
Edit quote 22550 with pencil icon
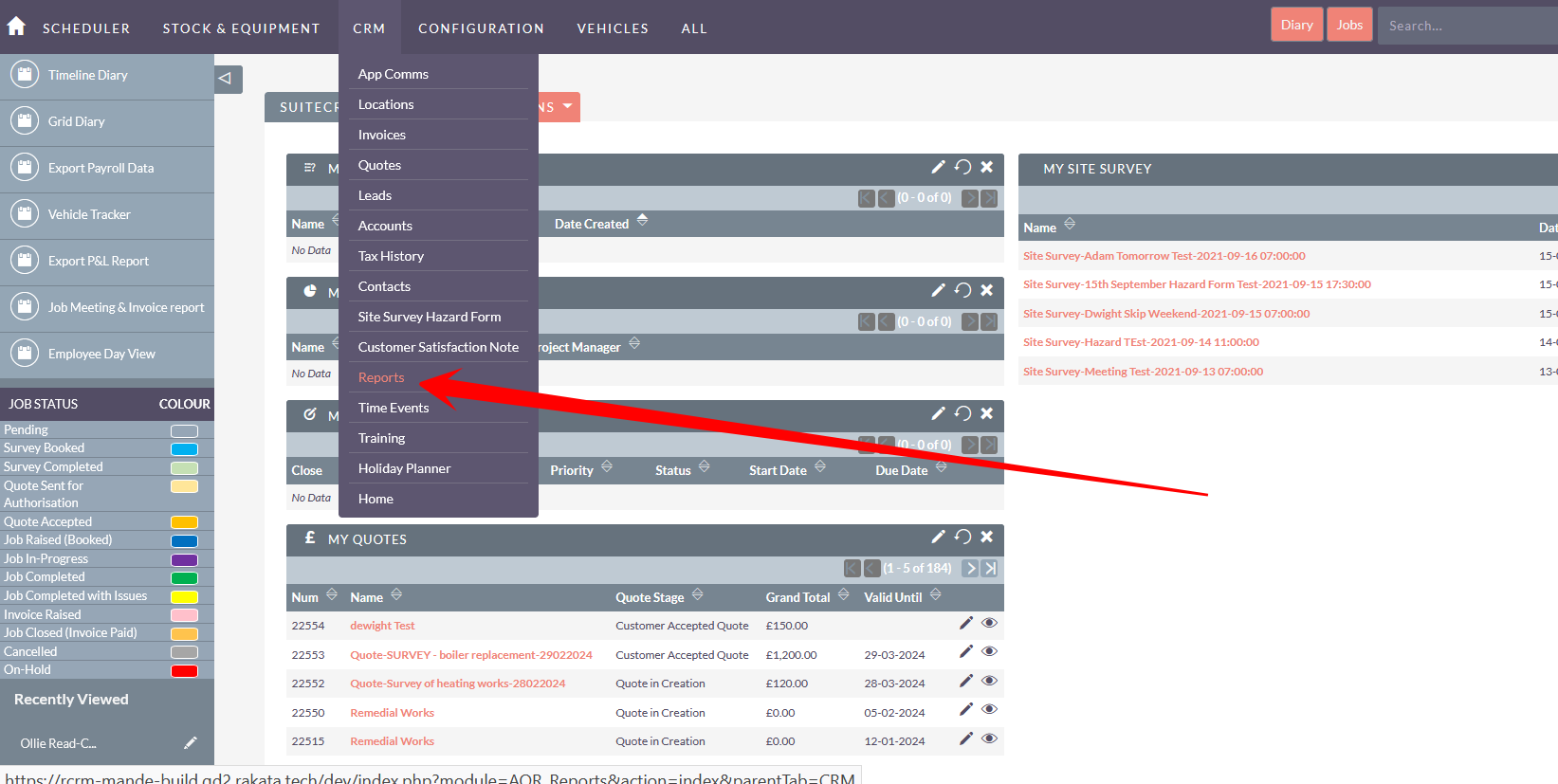tap(966, 709)
